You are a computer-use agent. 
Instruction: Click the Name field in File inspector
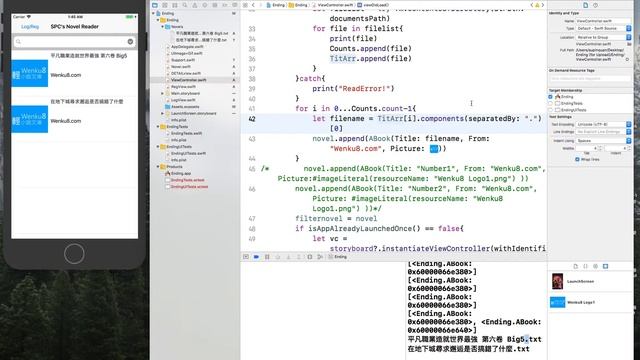click(603, 21)
